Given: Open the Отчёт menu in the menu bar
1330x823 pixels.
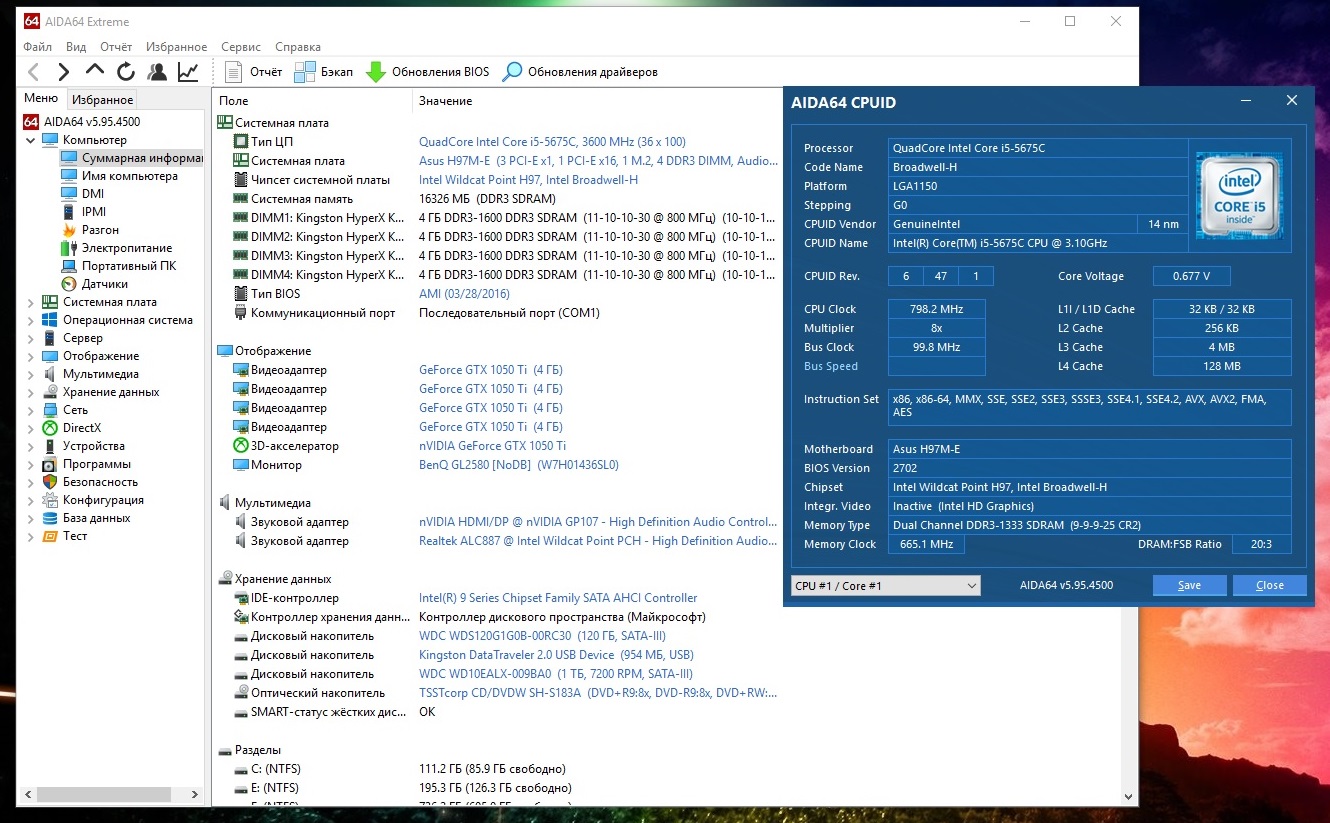Looking at the screenshot, I should 116,47.
